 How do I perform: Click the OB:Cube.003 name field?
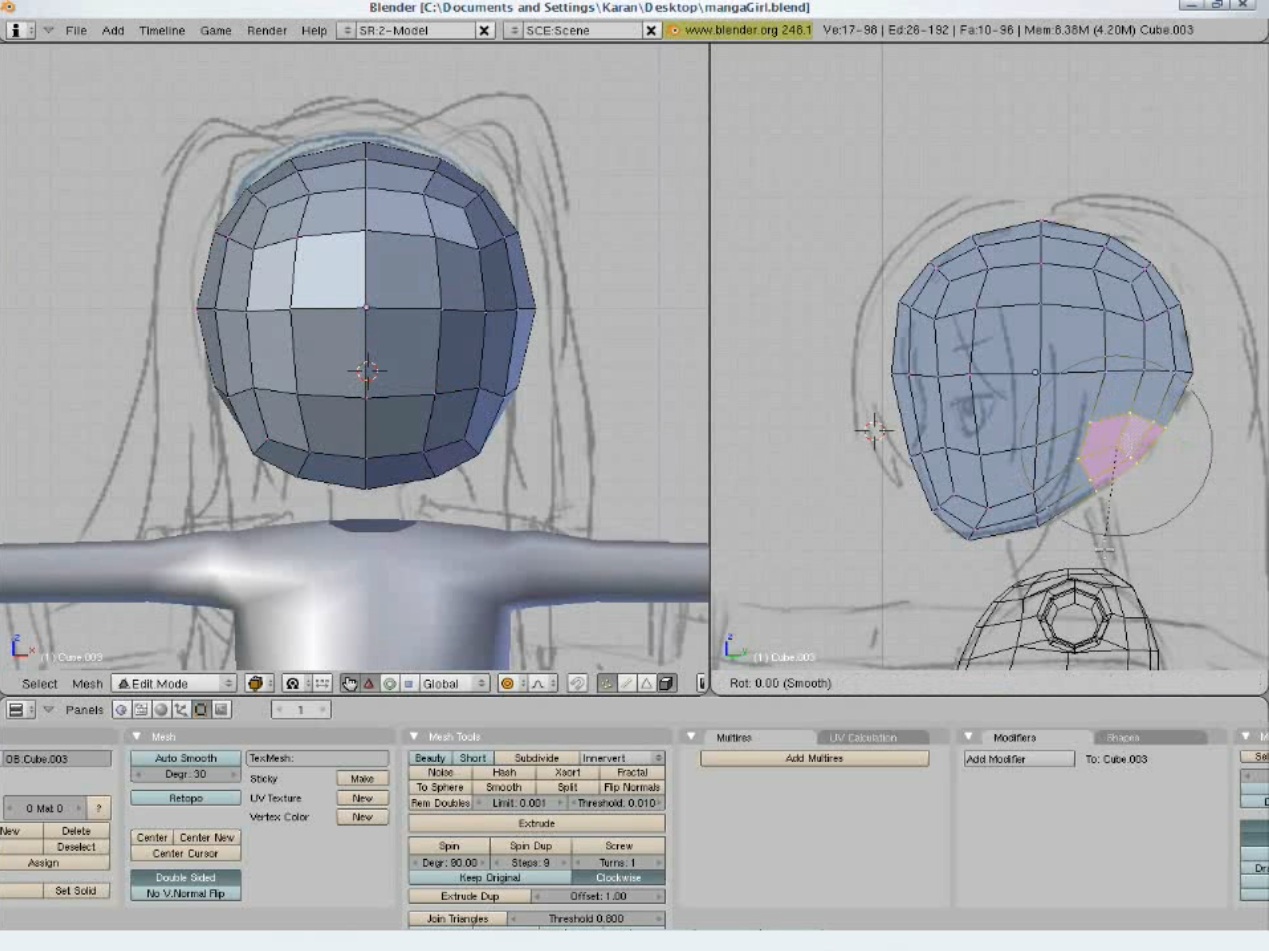[x=56, y=758]
